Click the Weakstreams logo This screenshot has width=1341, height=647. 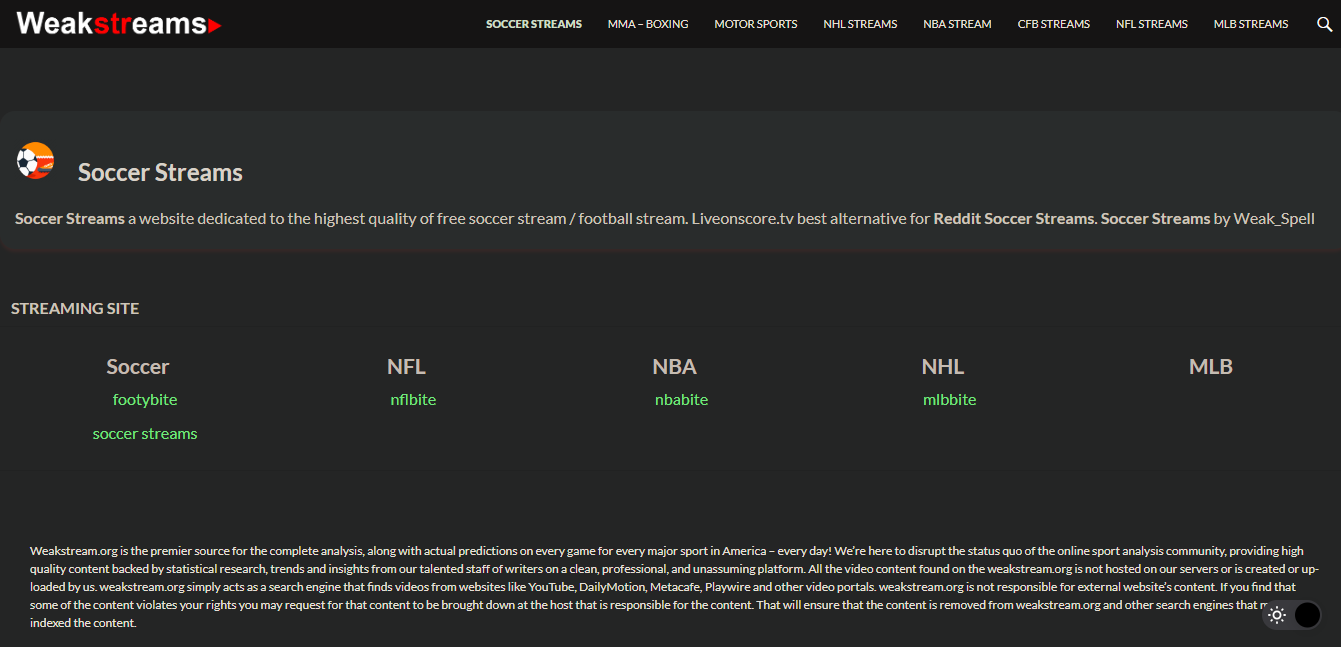point(119,24)
